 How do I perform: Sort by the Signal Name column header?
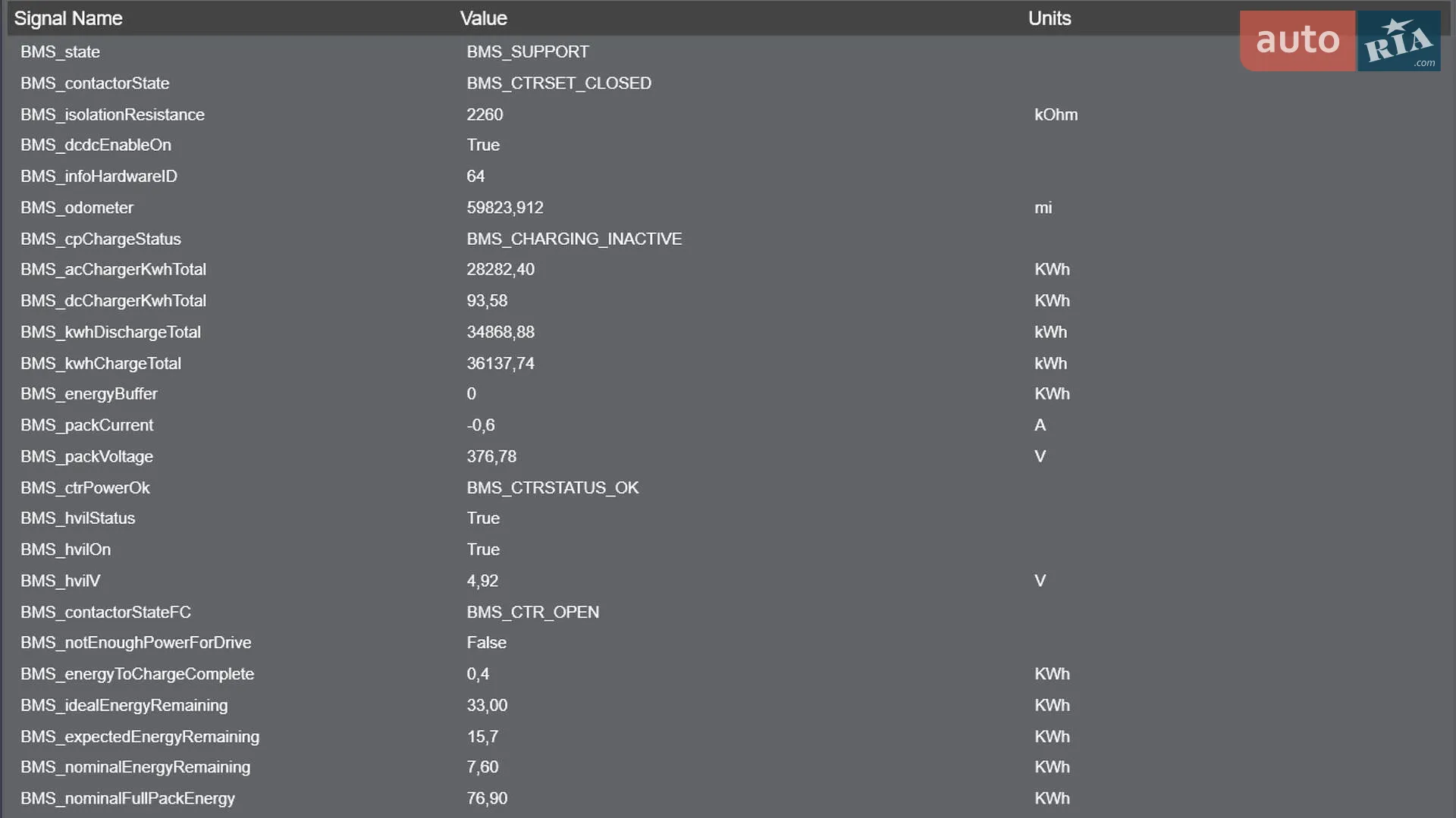pos(68,18)
